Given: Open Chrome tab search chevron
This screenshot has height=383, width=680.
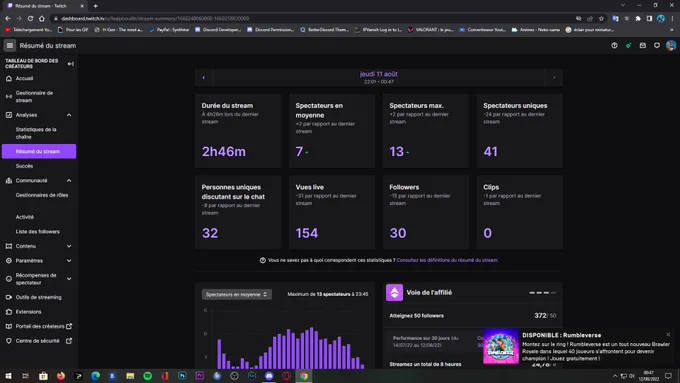Looking at the screenshot, I should 623,6.
